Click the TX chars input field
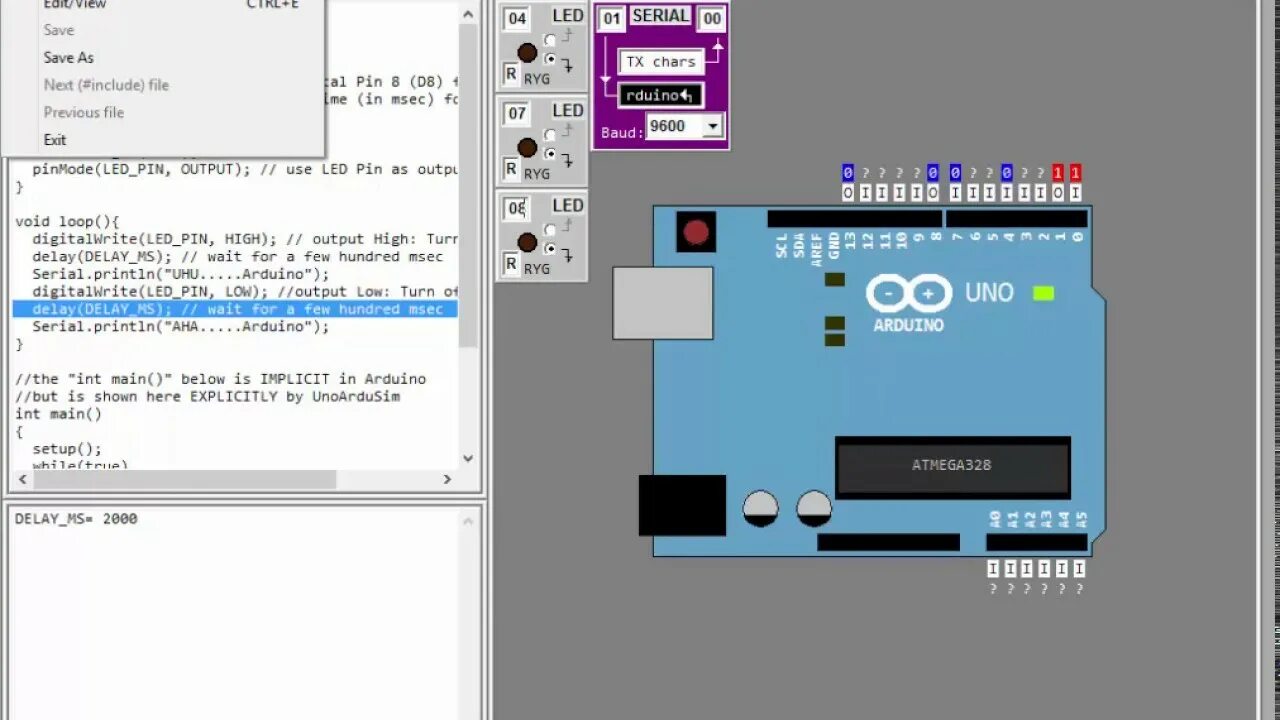Viewport: 1280px width, 720px height. click(661, 62)
